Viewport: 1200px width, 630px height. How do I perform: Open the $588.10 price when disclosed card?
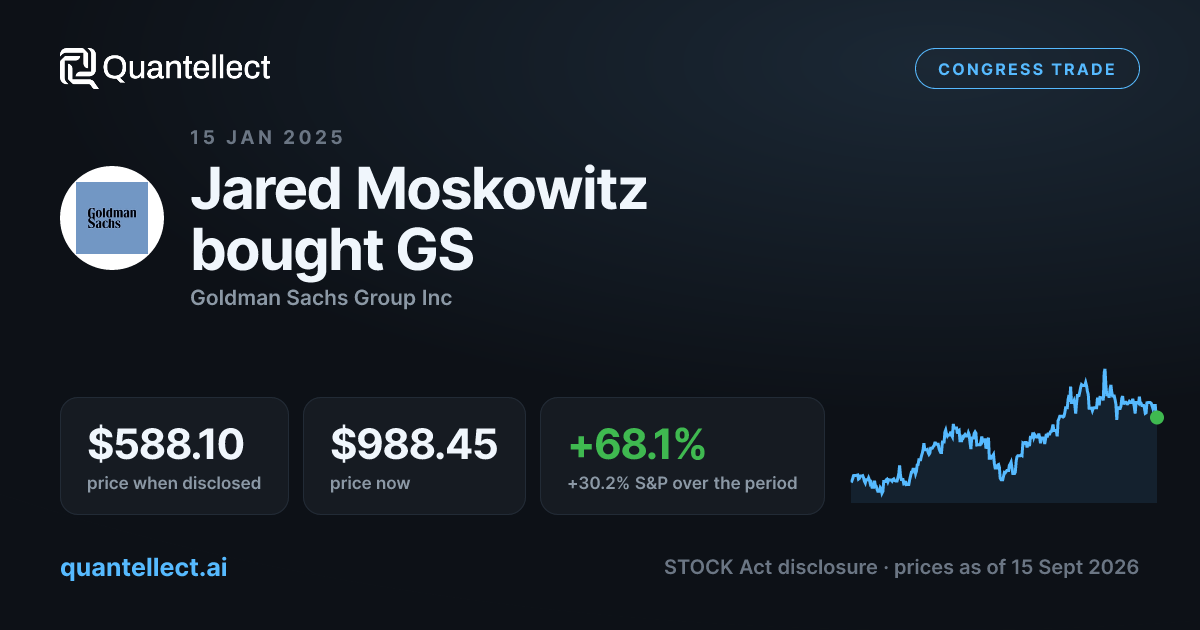[x=174, y=456]
